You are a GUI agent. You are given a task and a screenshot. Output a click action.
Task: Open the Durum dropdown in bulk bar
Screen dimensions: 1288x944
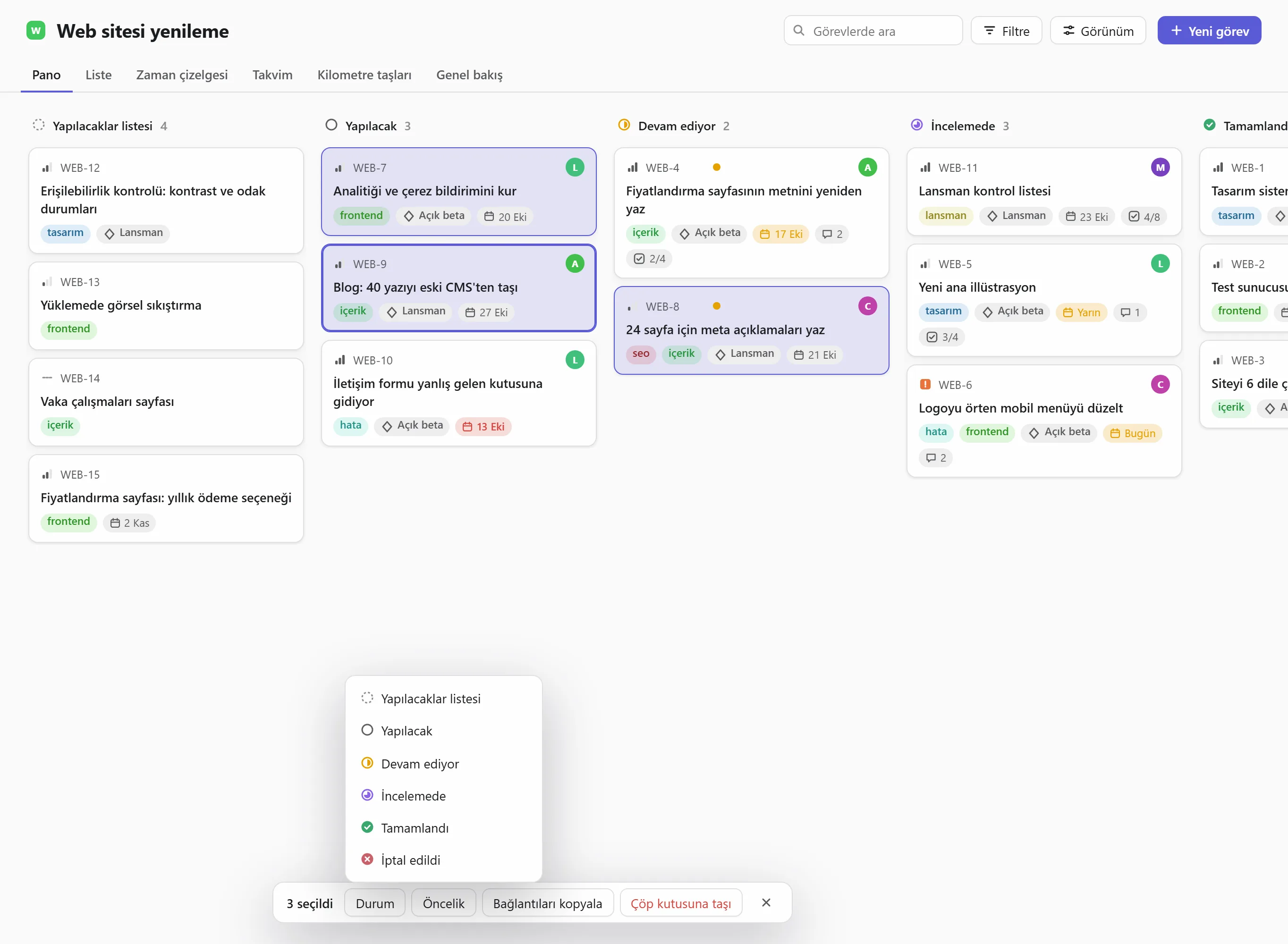(375, 903)
